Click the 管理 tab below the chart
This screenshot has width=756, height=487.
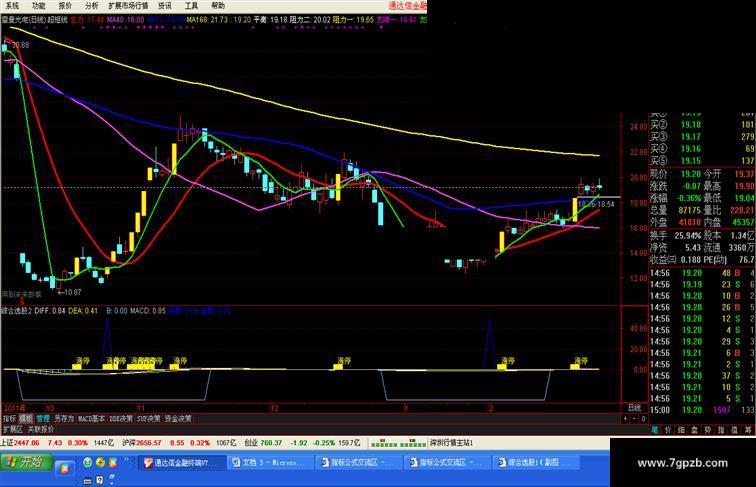tap(43, 419)
